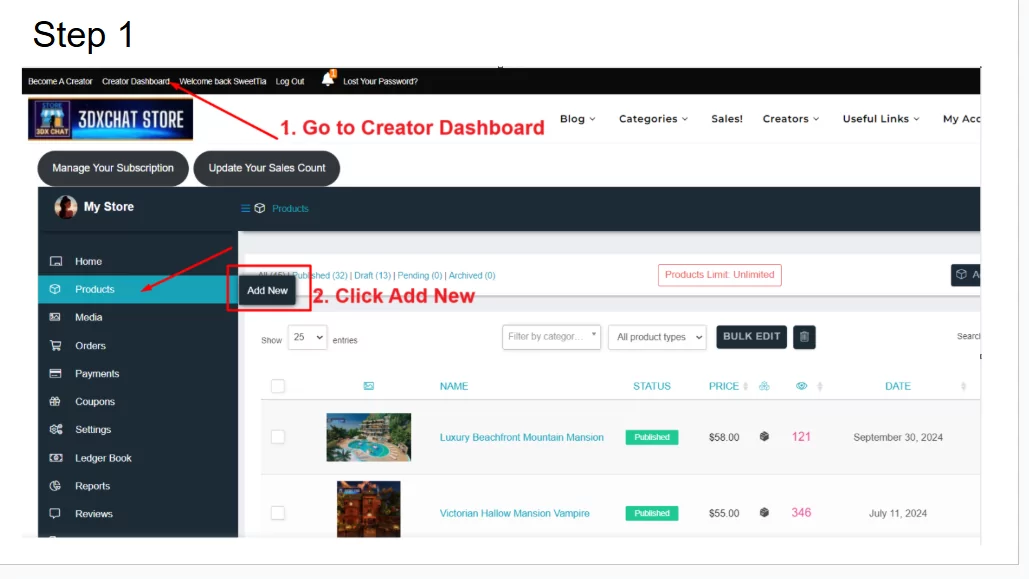Tick the select-all checkbox in the table header
This screenshot has height=579, width=1029.
pyautogui.click(x=277, y=386)
